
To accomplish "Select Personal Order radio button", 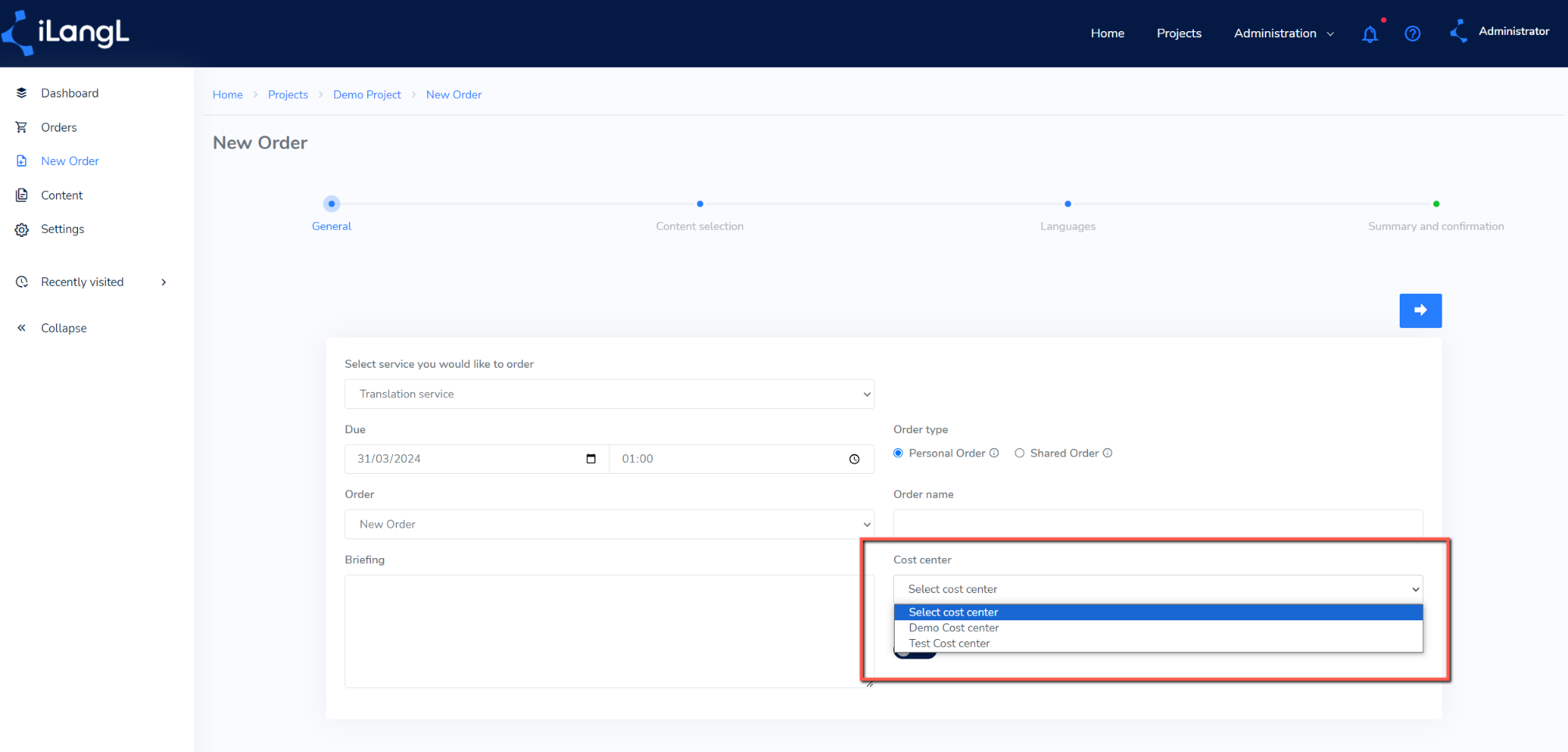I will coord(898,453).
